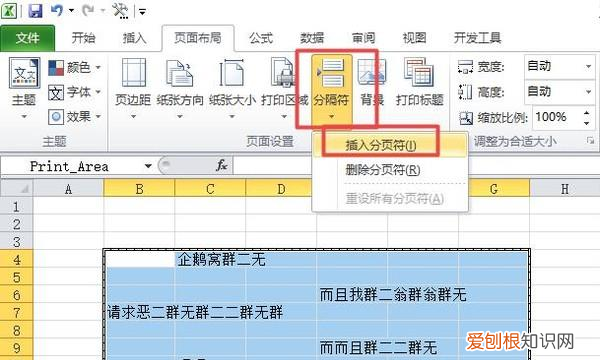Click the fx insert function button
This screenshot has width=600, height=360.
221,166
